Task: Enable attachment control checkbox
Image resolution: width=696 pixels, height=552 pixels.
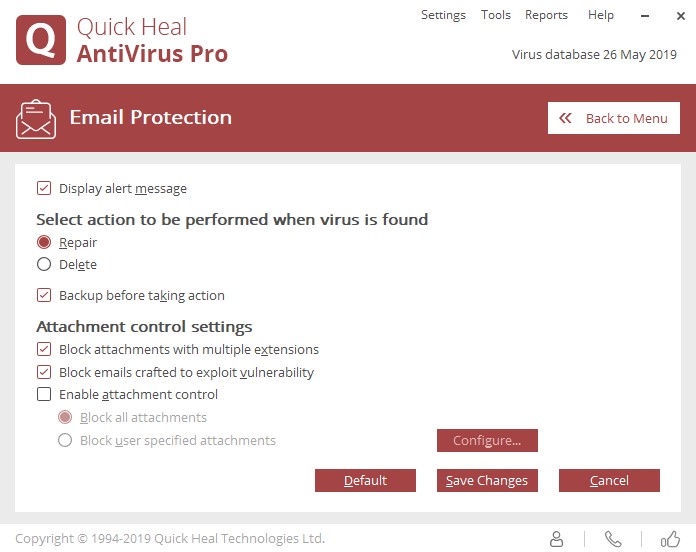Action: coord(44,395)
